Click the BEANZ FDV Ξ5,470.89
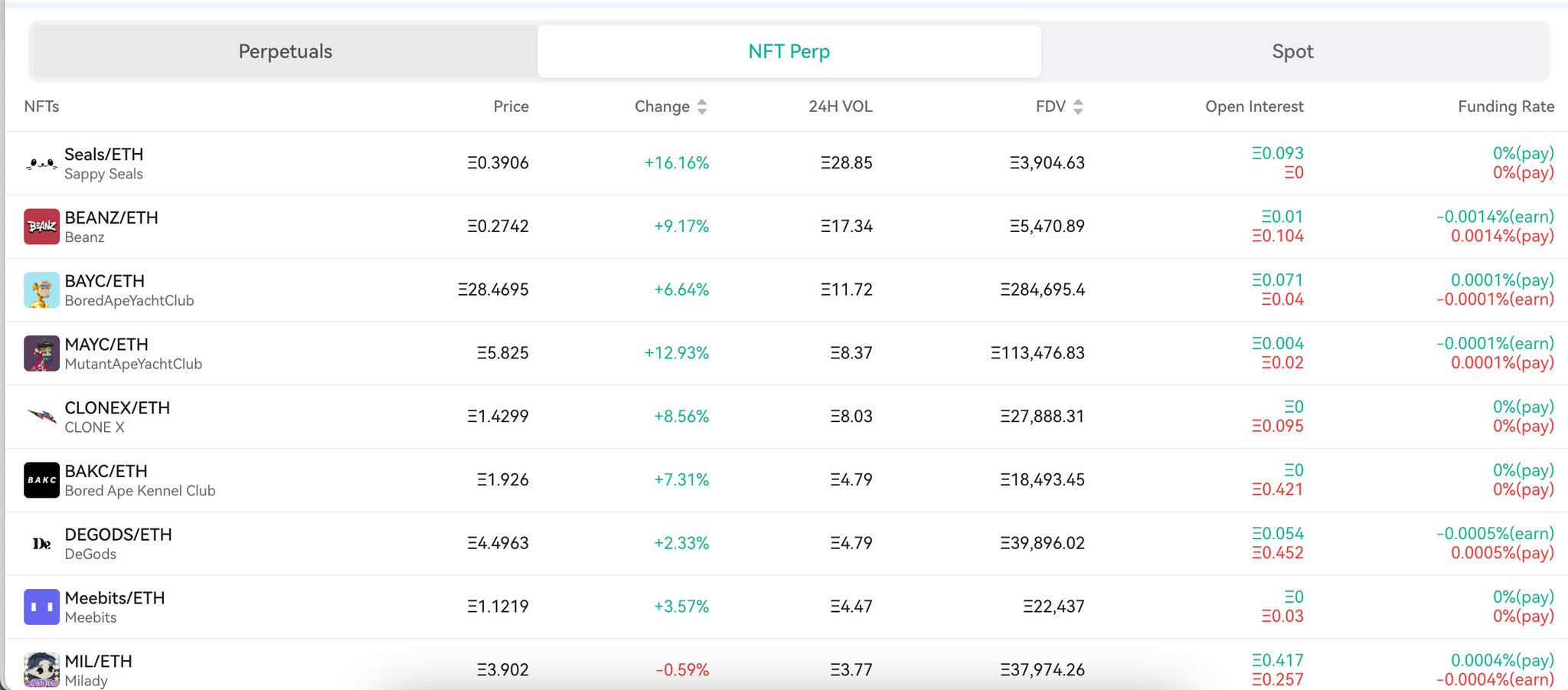This screenshot has height=690, width=1568. [1047, 227]
